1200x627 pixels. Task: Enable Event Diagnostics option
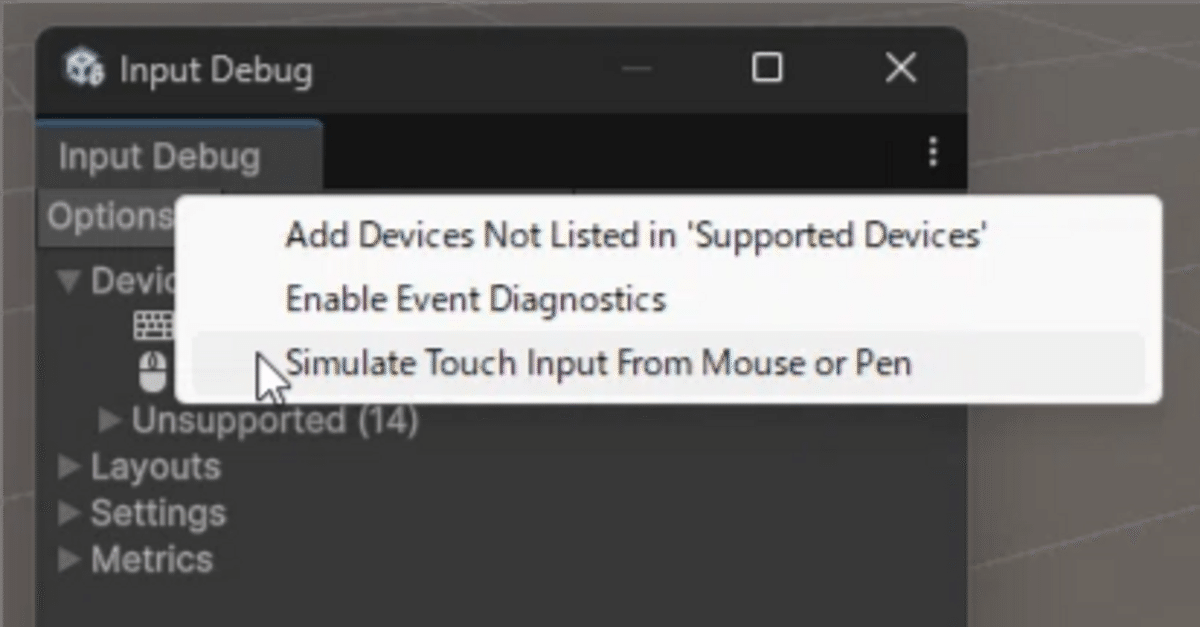coord(475,299)
